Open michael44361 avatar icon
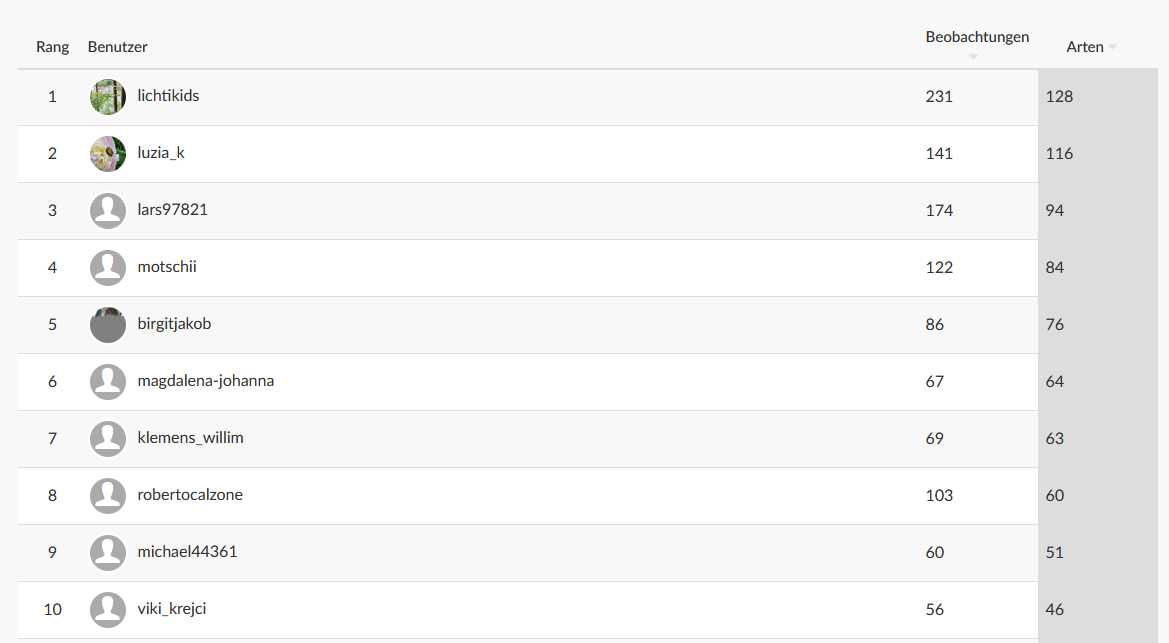Image resolution: width=1169 pixels, height=643 pixels. click(x=108, y=553)
